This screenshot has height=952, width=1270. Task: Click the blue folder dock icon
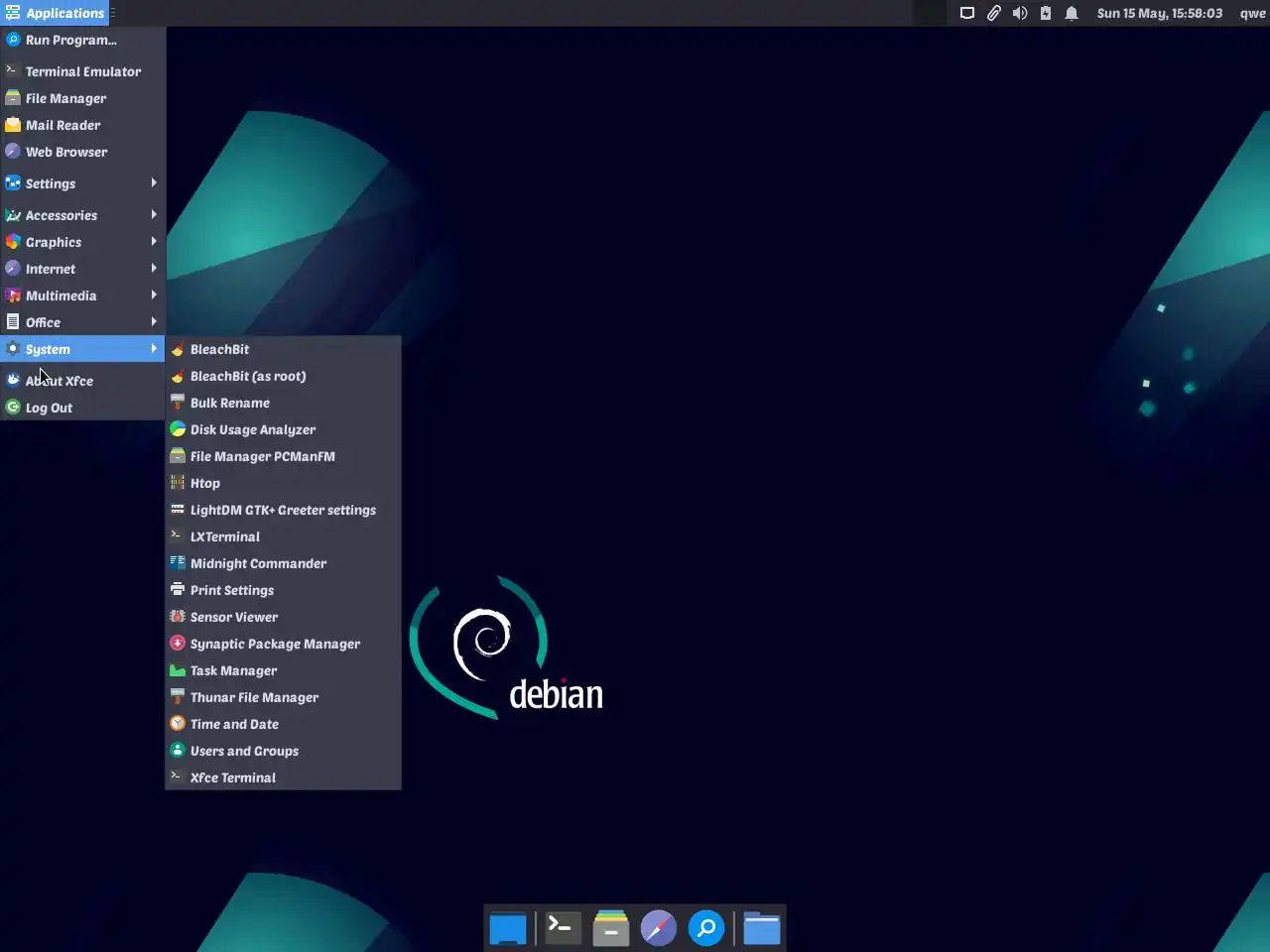coord(762,928)
